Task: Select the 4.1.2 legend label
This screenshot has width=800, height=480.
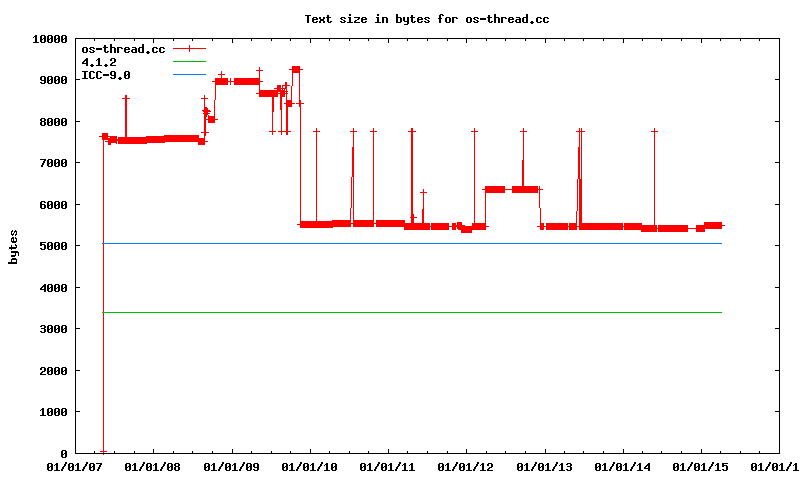Action: click(99, 62)
